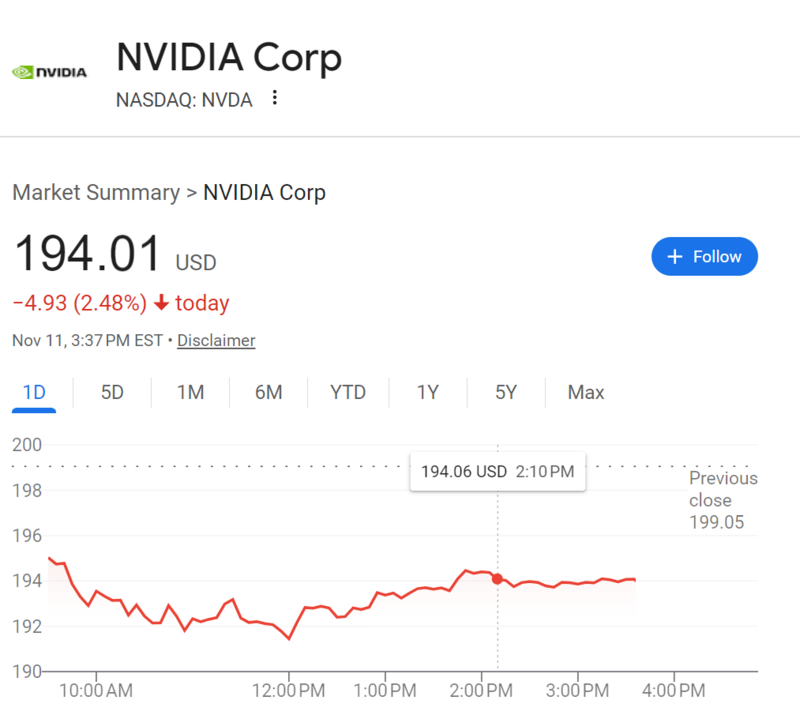
Task: Switch to the 6M tab
Action: pyautogui.click(x=268, y=392)
